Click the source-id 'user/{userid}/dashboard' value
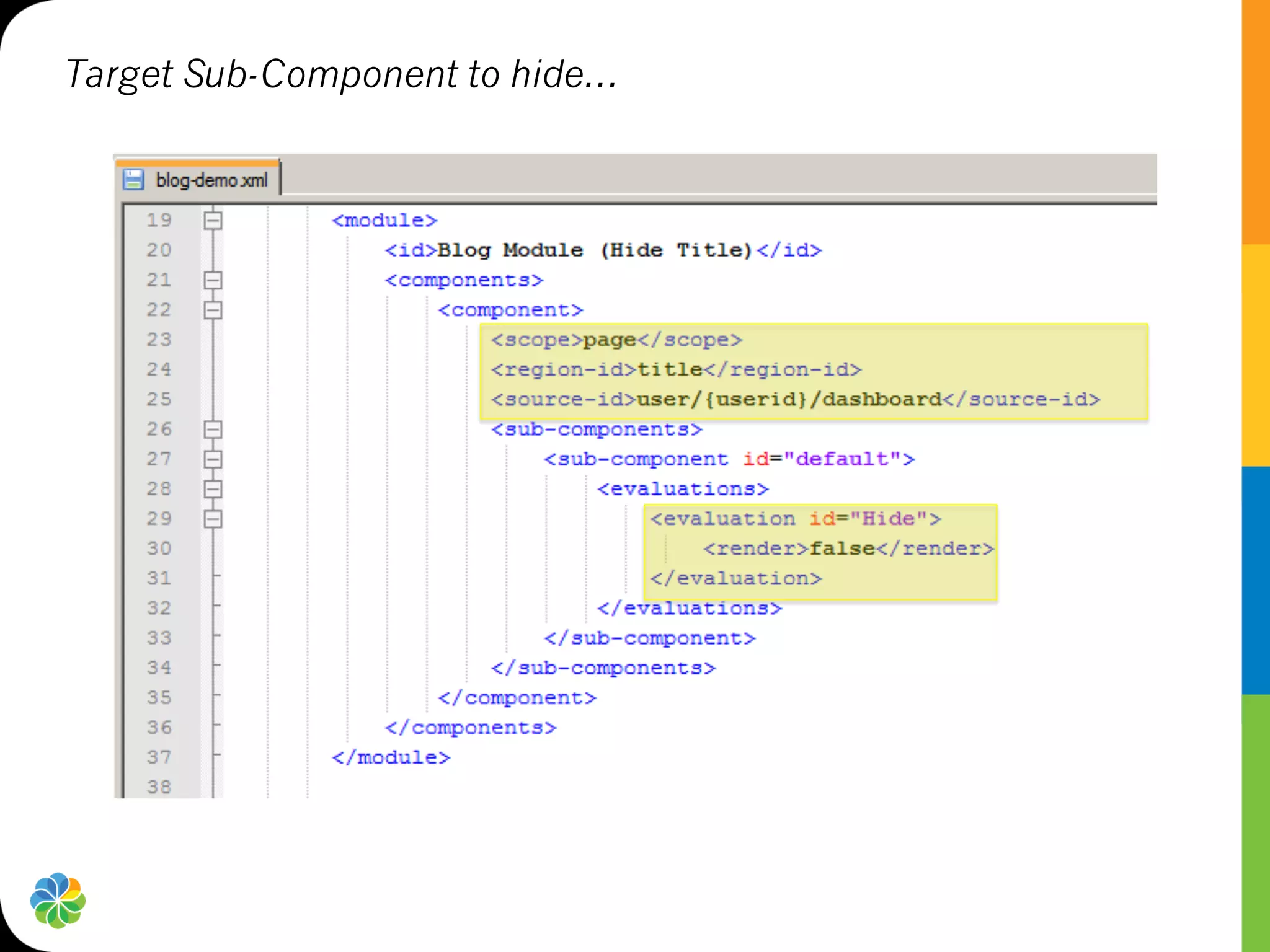Image resolution: width=1270 pixels, height=952 pixels. (x=789, y=400)
